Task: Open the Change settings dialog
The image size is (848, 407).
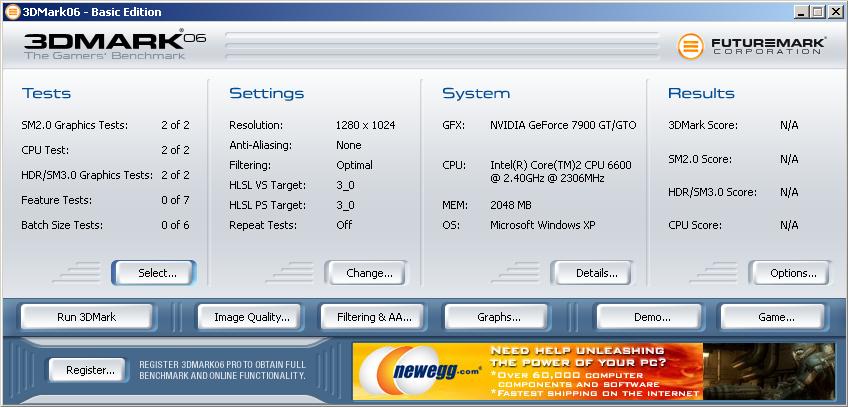Action: click(x=367, y=273)
